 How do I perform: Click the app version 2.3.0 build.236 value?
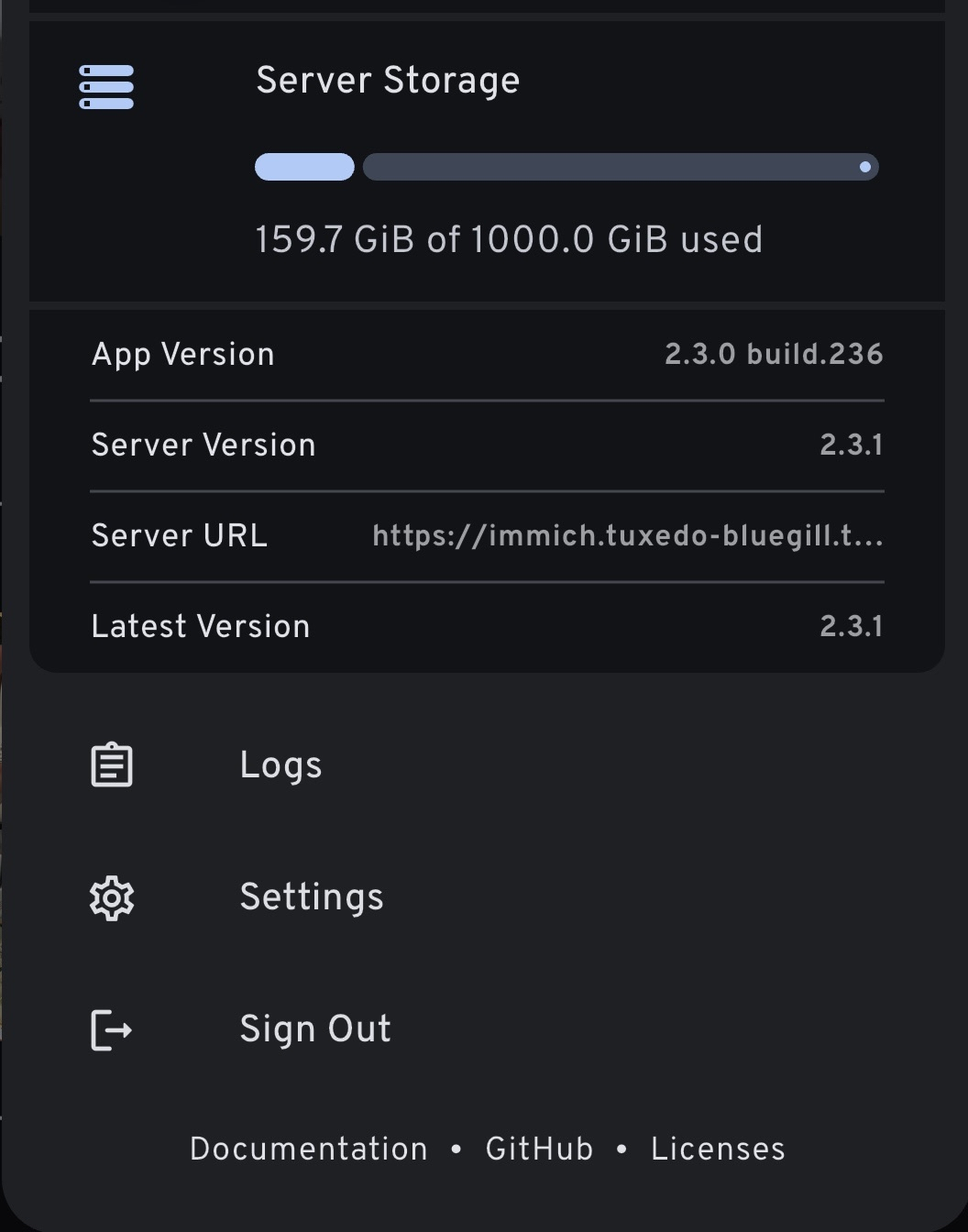coord(774,355)
